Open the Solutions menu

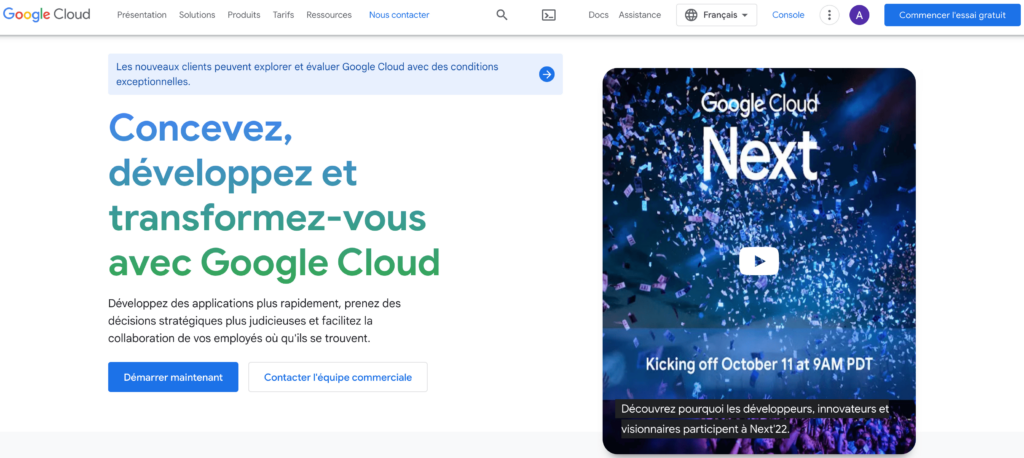click(197, 15)
